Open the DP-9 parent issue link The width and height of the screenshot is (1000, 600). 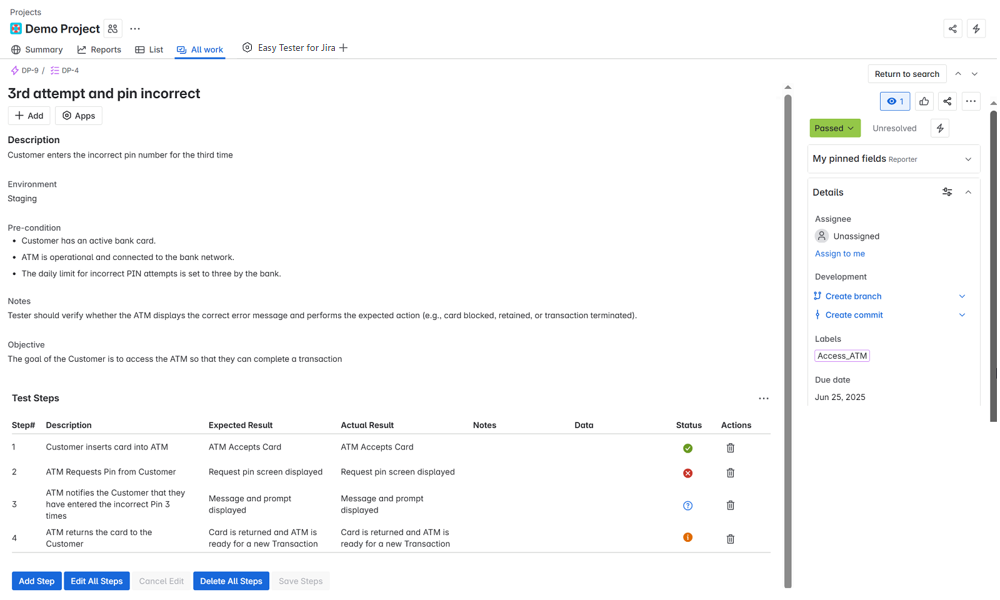tap(25, 71)
